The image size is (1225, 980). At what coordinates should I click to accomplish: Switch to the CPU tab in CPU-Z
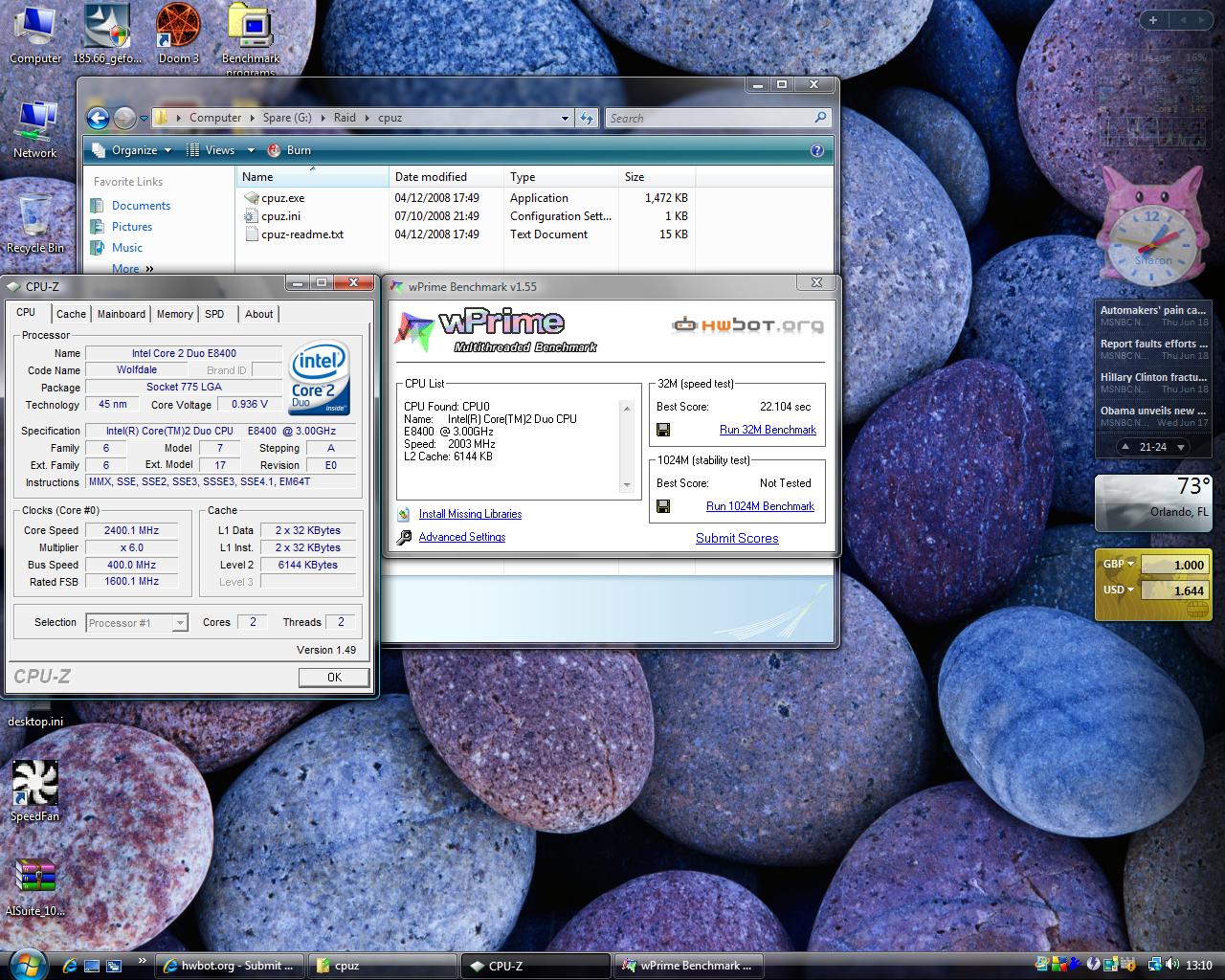(x=26, y=313)
